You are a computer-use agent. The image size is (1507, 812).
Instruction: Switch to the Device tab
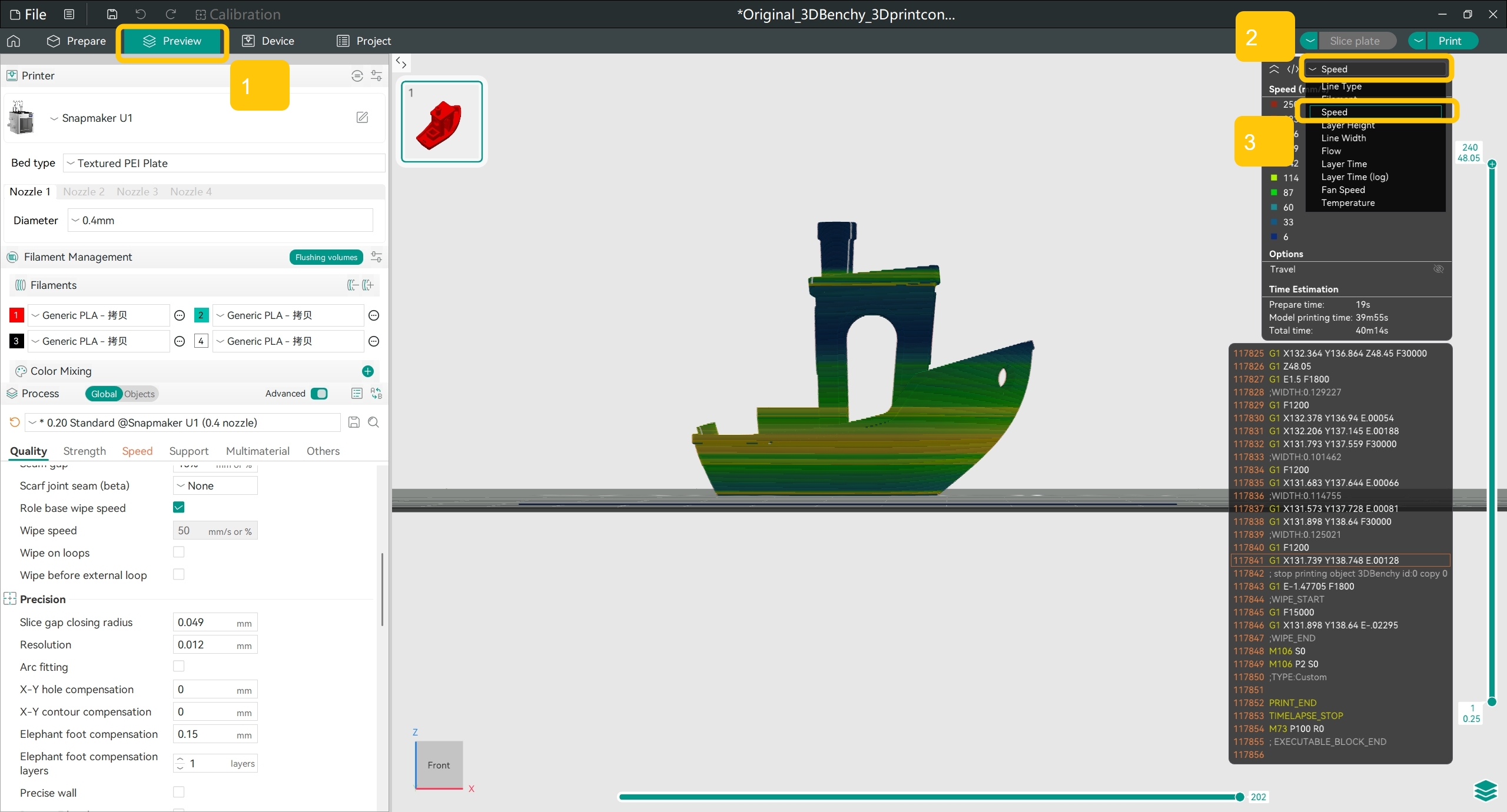[x=268, y=41]
